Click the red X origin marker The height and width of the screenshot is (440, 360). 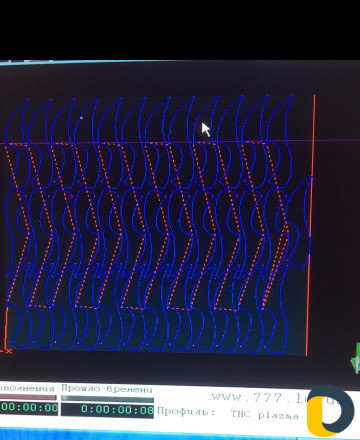tap(8, 351)
